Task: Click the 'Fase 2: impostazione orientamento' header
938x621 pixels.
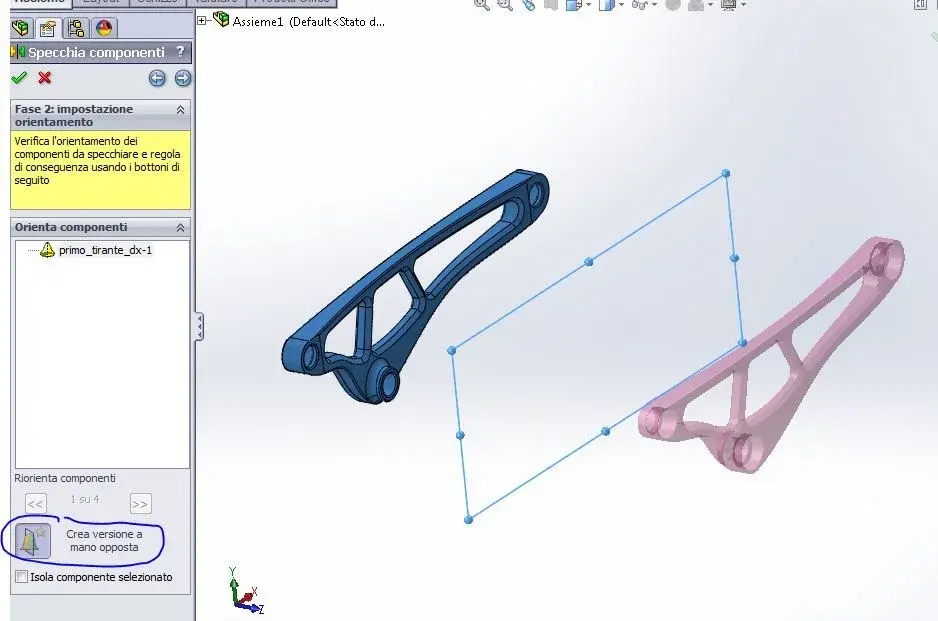Action: [x=74, y=115]
